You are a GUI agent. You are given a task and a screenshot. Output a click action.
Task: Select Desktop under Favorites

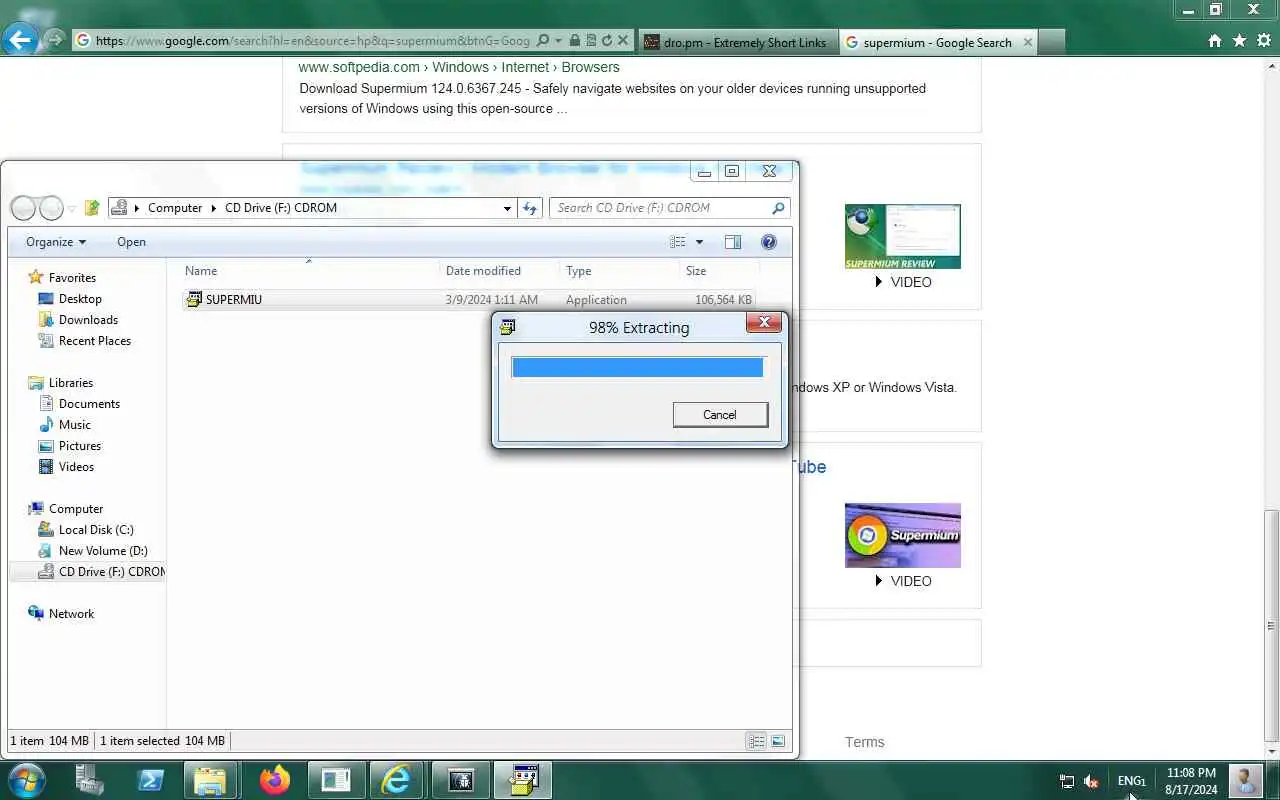(80, 299)
